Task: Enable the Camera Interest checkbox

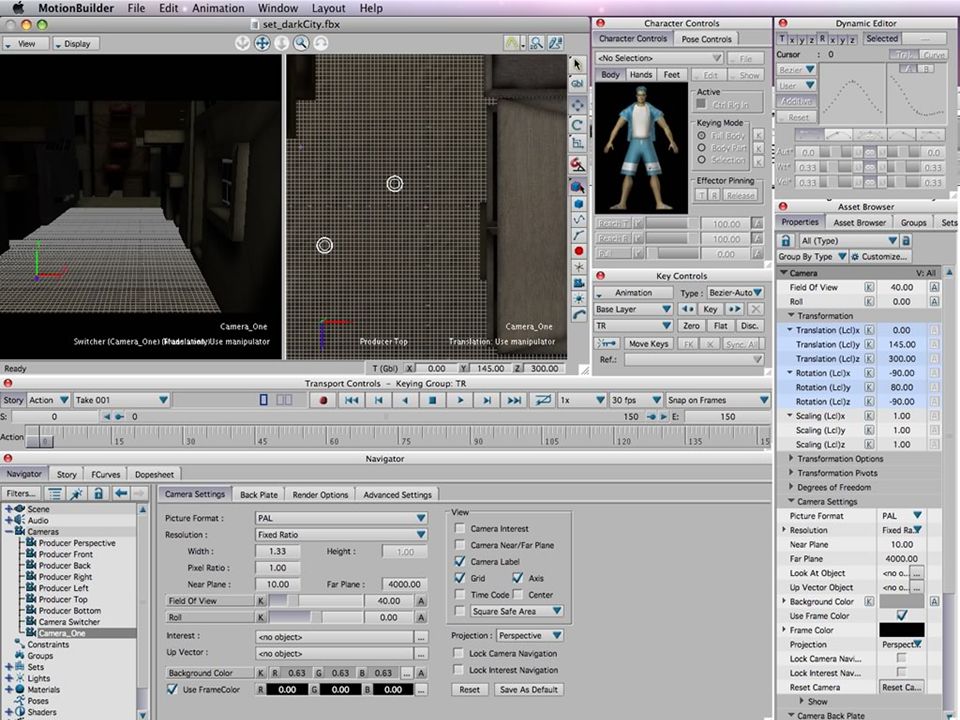Action: (459, 528)
